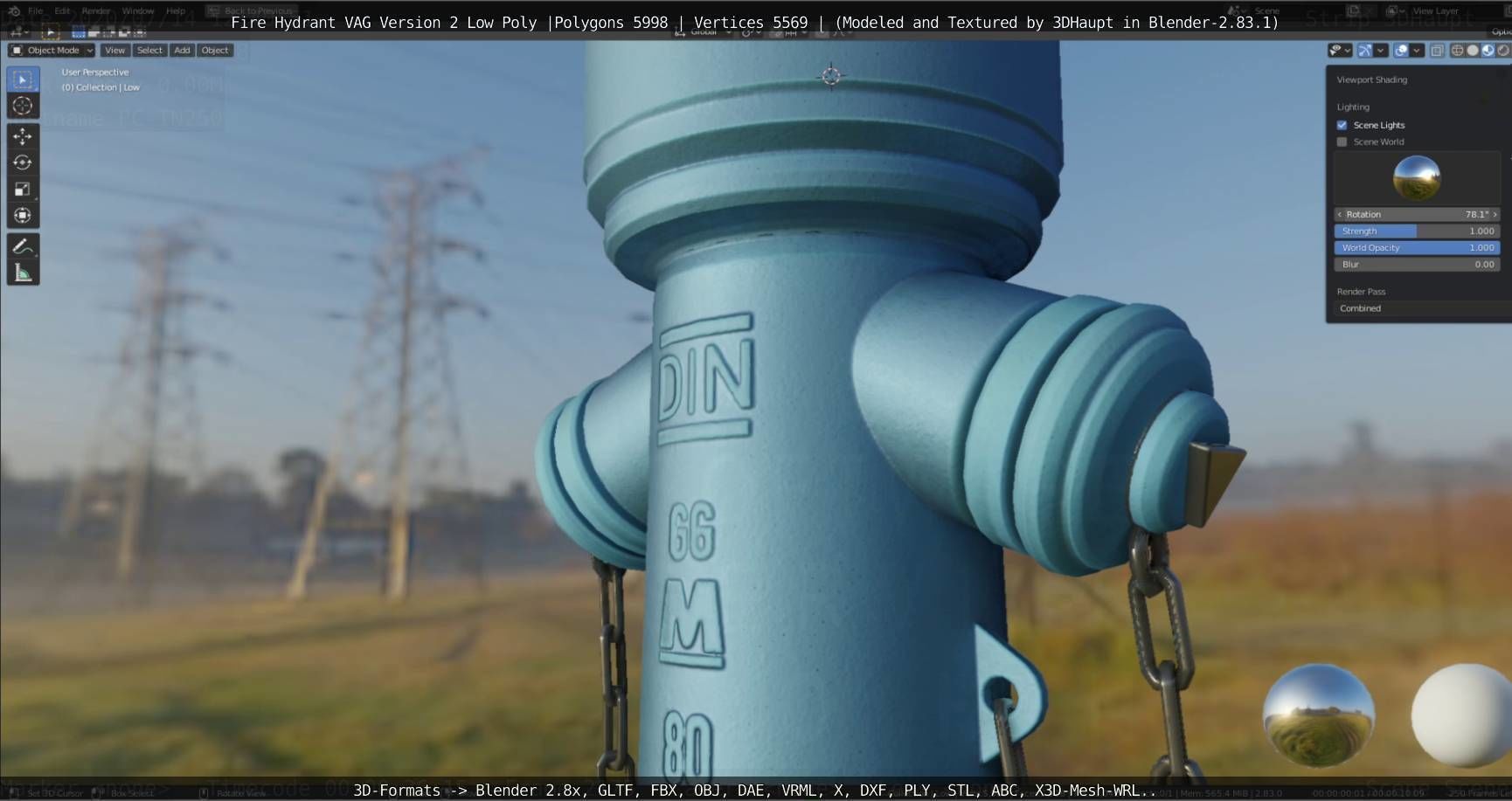This screenshot has height=801, width=1512.
Task: Open the Window menu
Action: point(138,11)
